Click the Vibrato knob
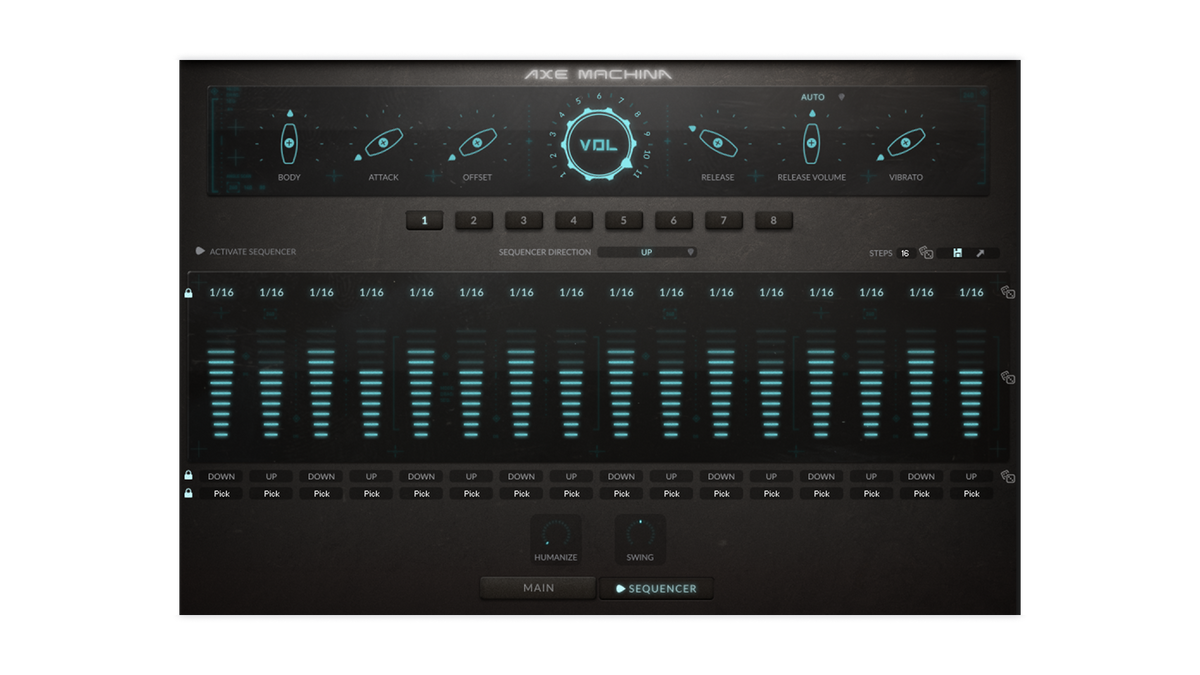The image size is (1200, 675). coord(905,143)
